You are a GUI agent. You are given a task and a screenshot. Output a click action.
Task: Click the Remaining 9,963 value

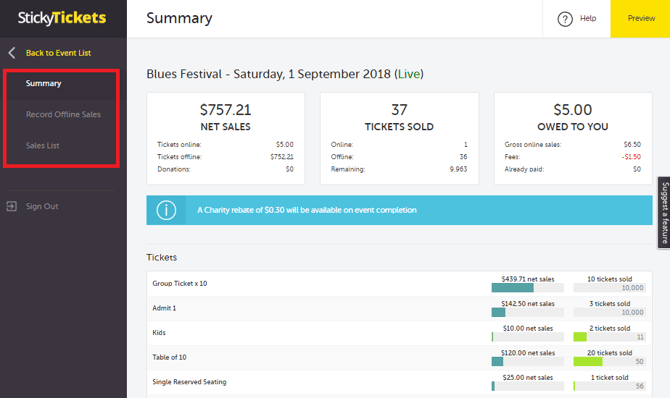(458, 169)
